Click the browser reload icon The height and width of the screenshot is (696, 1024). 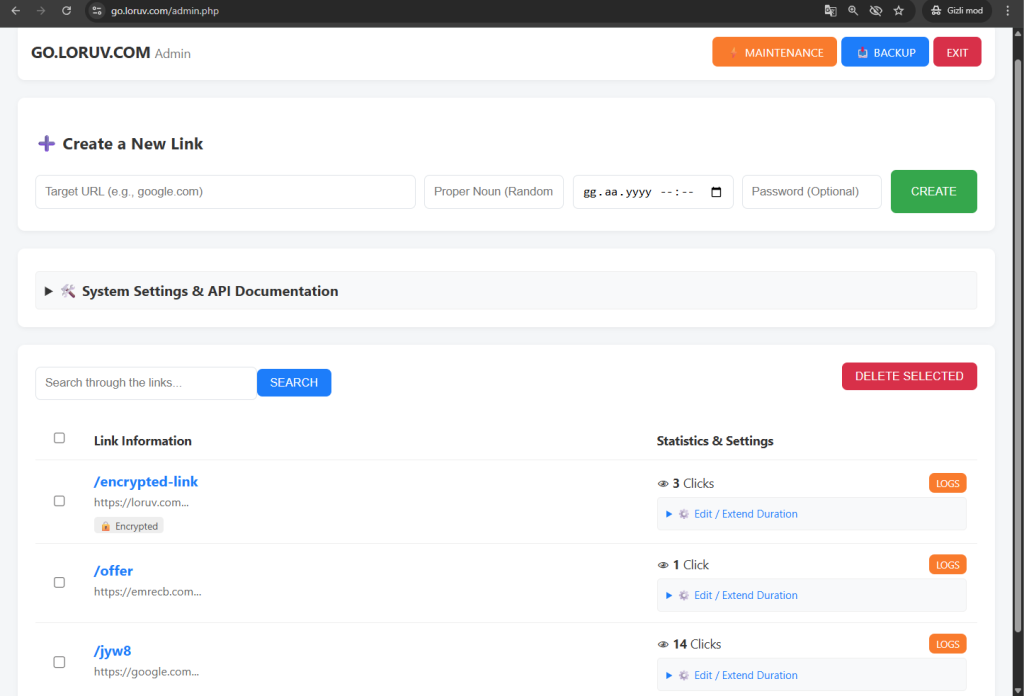pyautogui.click(x=66, y=10)
